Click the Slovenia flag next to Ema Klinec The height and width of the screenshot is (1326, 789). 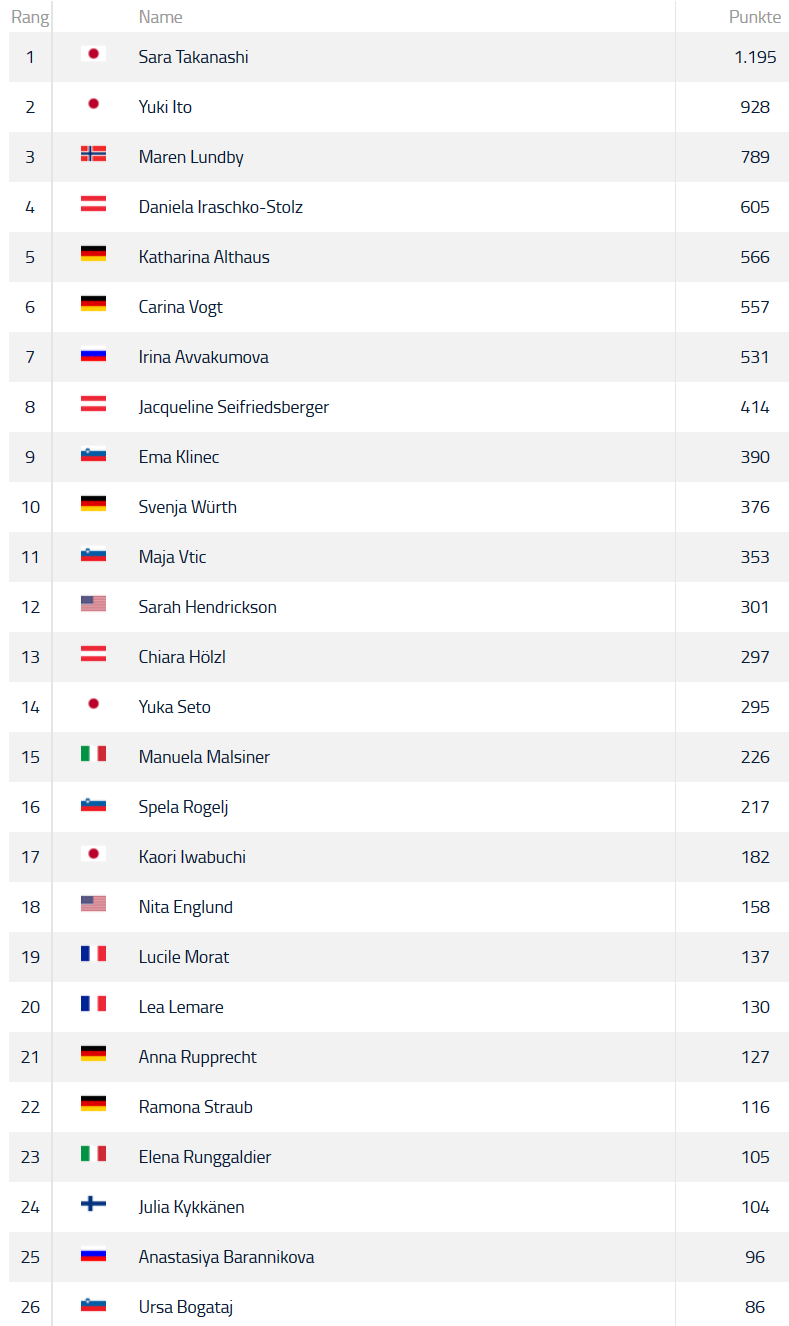pyautogui.click(x=93, y=454)
